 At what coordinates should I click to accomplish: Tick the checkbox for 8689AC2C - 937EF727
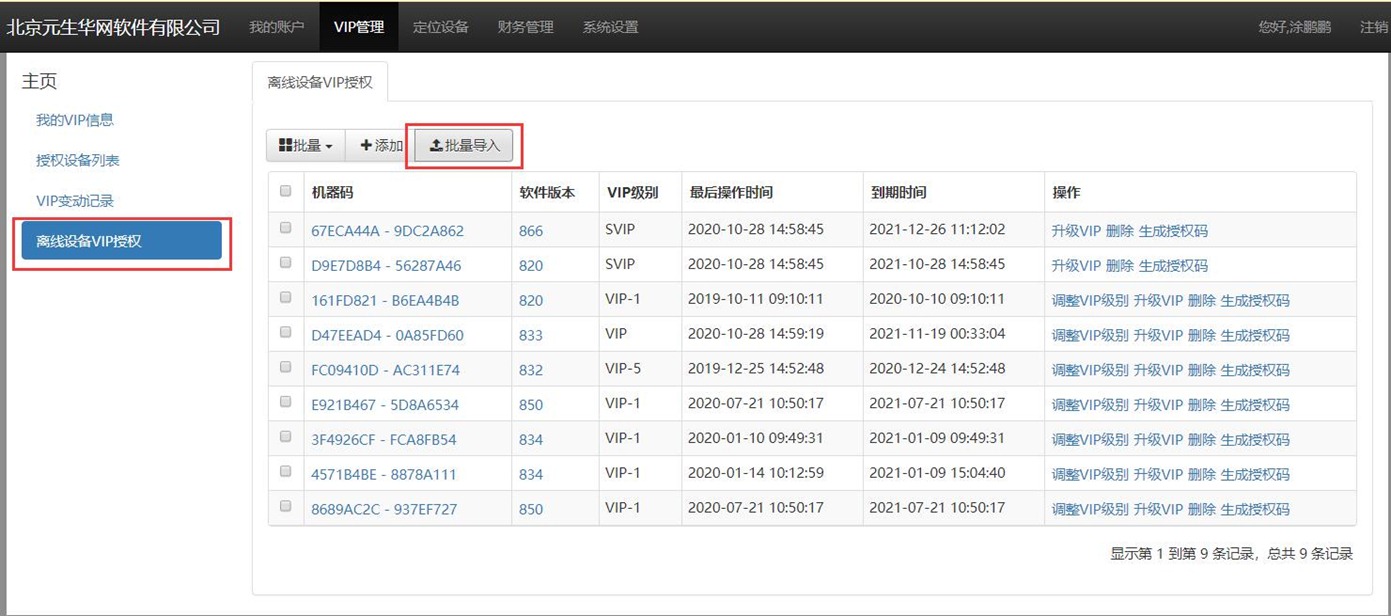(286, 507)
